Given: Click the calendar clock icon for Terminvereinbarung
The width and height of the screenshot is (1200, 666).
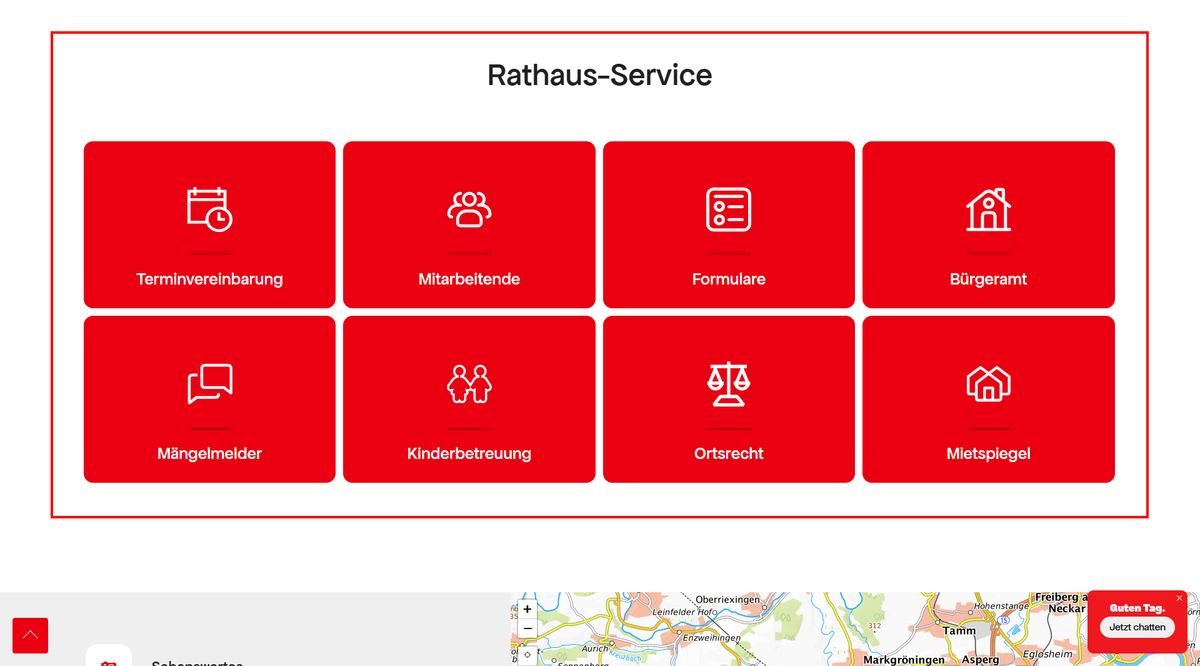Looking at the screenshot, I should click(x=209, y=209).
